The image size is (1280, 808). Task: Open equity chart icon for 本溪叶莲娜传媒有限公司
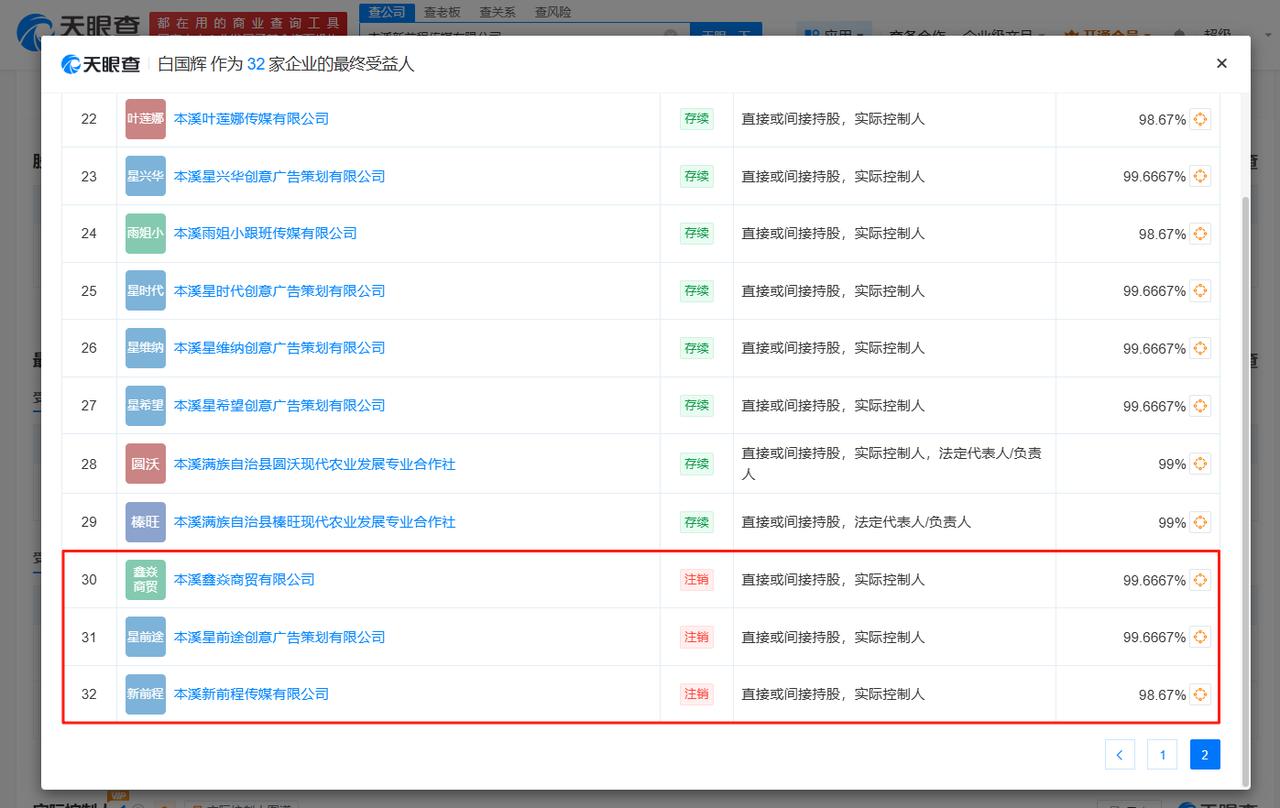(x=1200, y=119)
